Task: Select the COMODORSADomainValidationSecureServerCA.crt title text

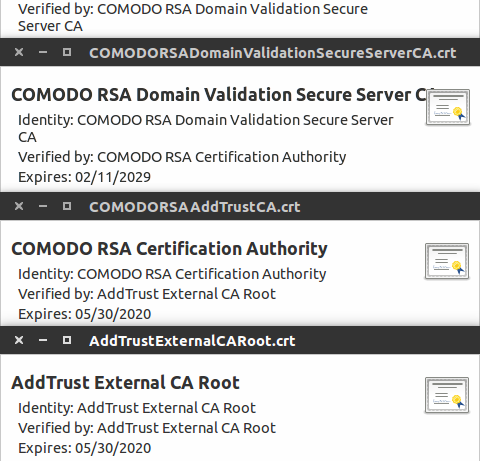Action: (273, 53)
